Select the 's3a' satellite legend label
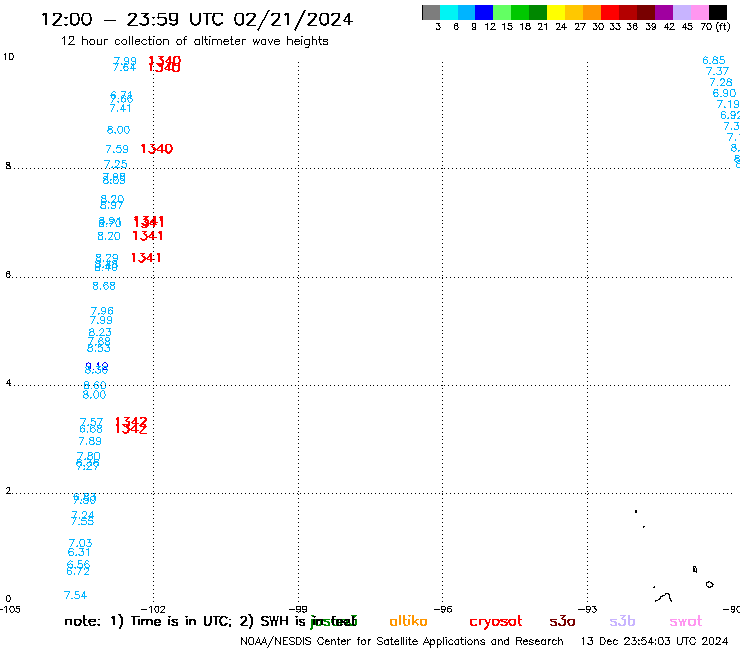This screenshot has width=740, height=650. [x=562, y=621]
